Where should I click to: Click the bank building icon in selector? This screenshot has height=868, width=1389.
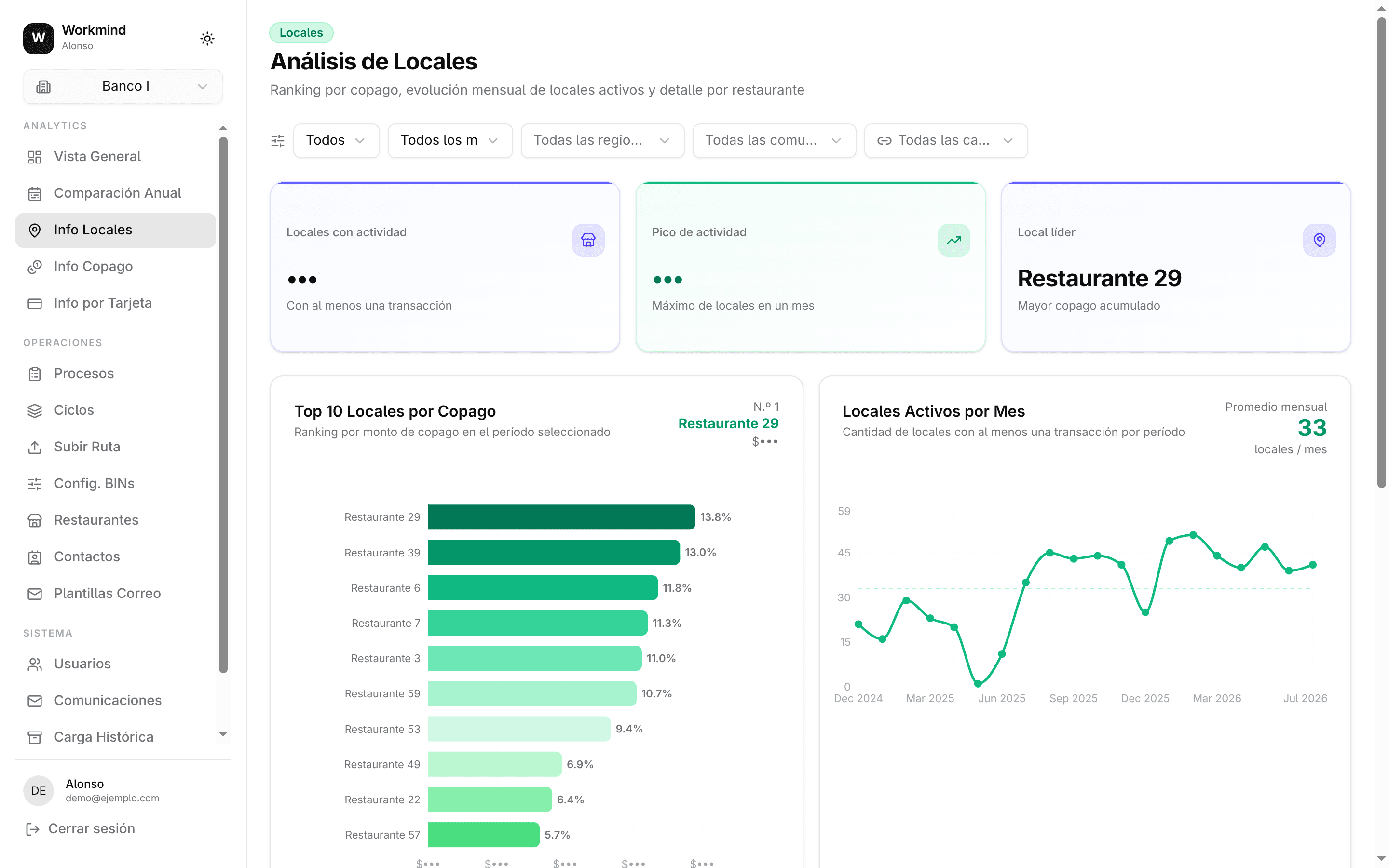pos(43,86)
